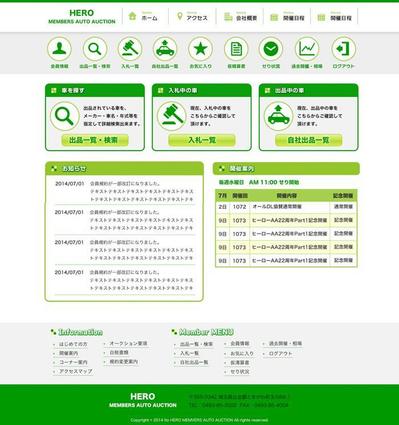Image resolution: width=399 pixels, height=425 pixels.
Task: Open the gavel icon labeled 入札一覧
Action: tap(130, 49)
